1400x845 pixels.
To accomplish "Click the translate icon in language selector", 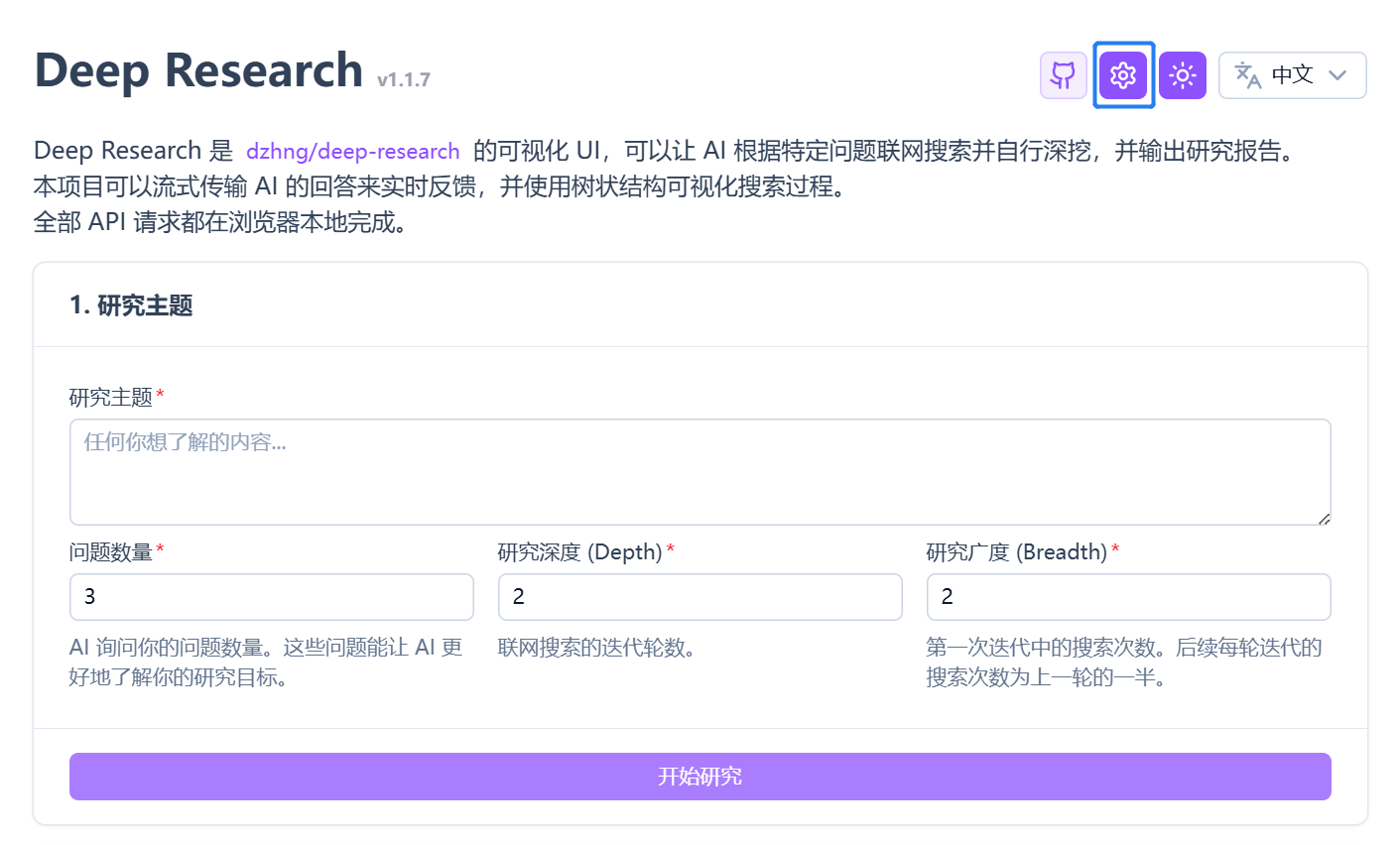I will click(x=1247, y=75).
